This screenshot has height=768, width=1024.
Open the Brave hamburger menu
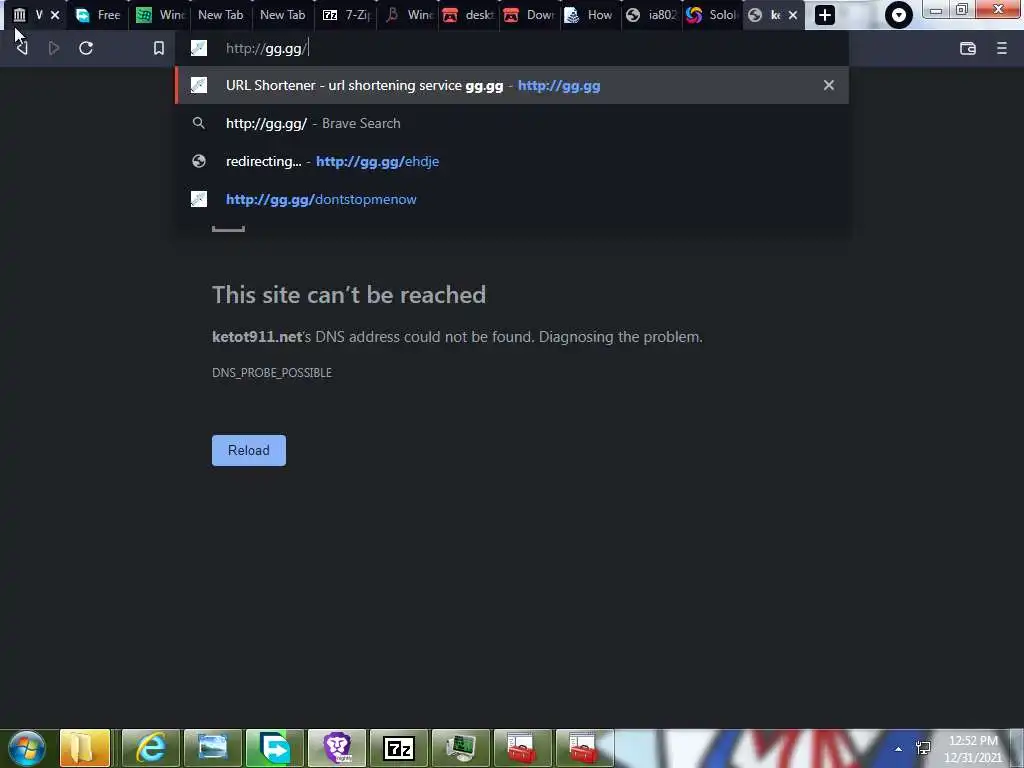[x=1002, y=48]
